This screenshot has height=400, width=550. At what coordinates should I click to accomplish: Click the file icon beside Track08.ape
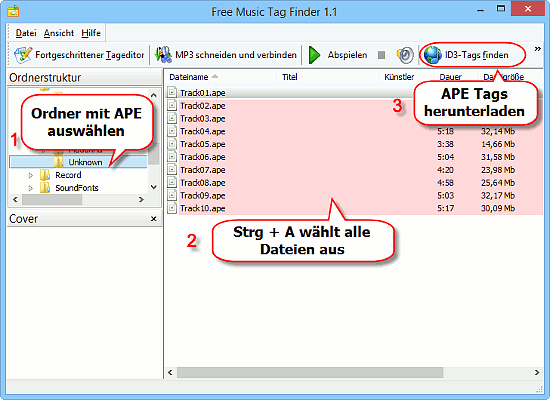172,182
